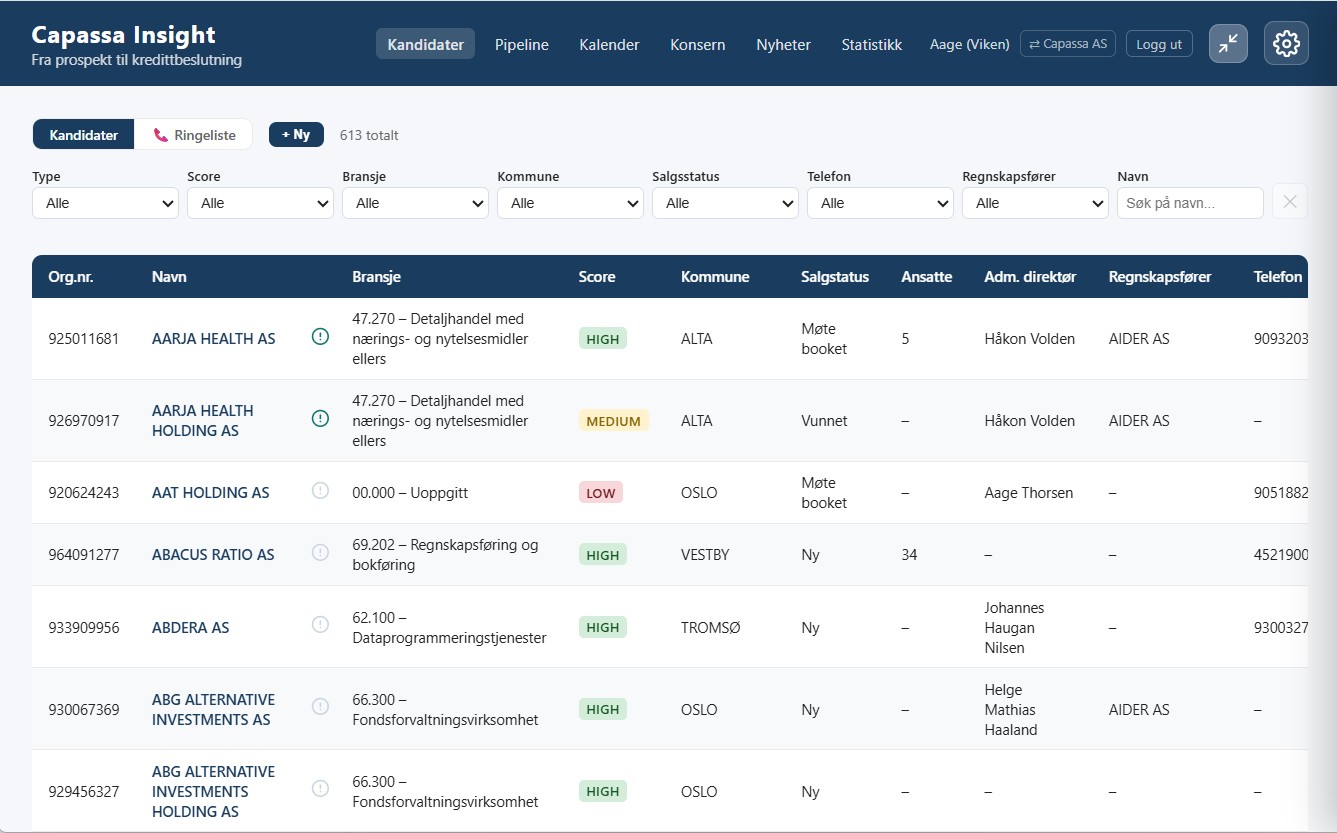Open the Nyheter tab
Image resolution: width=1337 pixels, height=833 pixels.
(x=783, y=44)
